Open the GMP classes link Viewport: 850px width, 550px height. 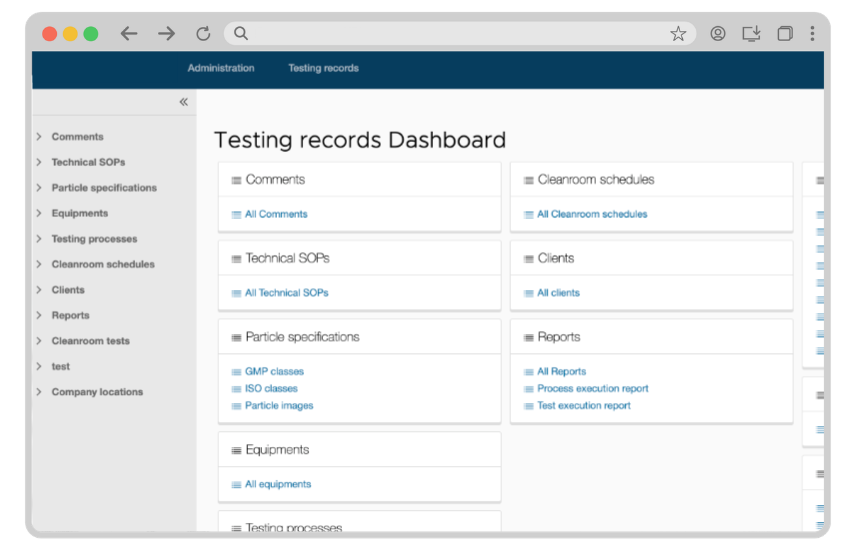click(x=274, y=372)
